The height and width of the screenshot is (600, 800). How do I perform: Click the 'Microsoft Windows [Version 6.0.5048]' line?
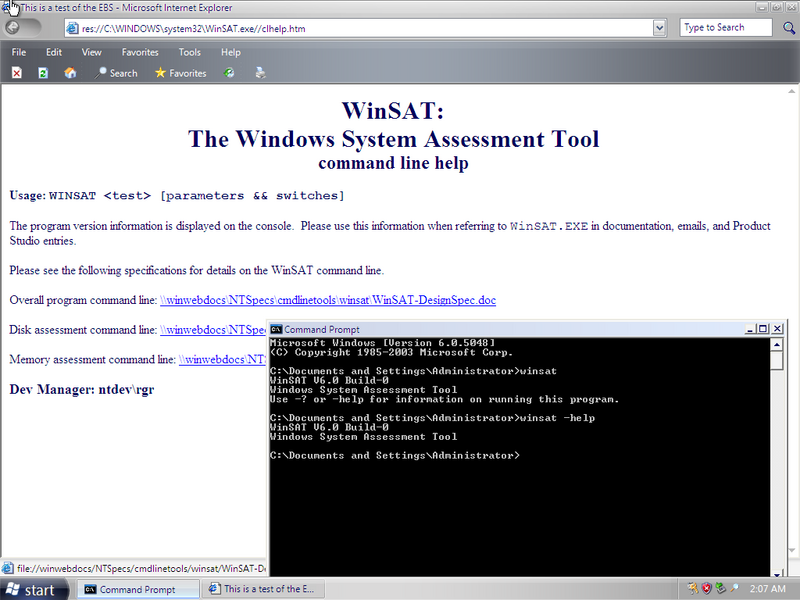point(382,342)
